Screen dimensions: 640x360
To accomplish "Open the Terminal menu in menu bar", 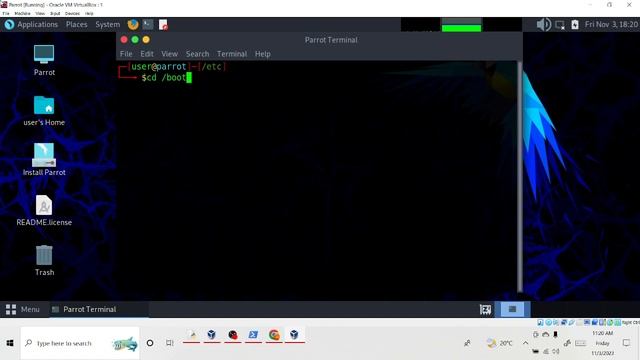I will tap(231, 54).
